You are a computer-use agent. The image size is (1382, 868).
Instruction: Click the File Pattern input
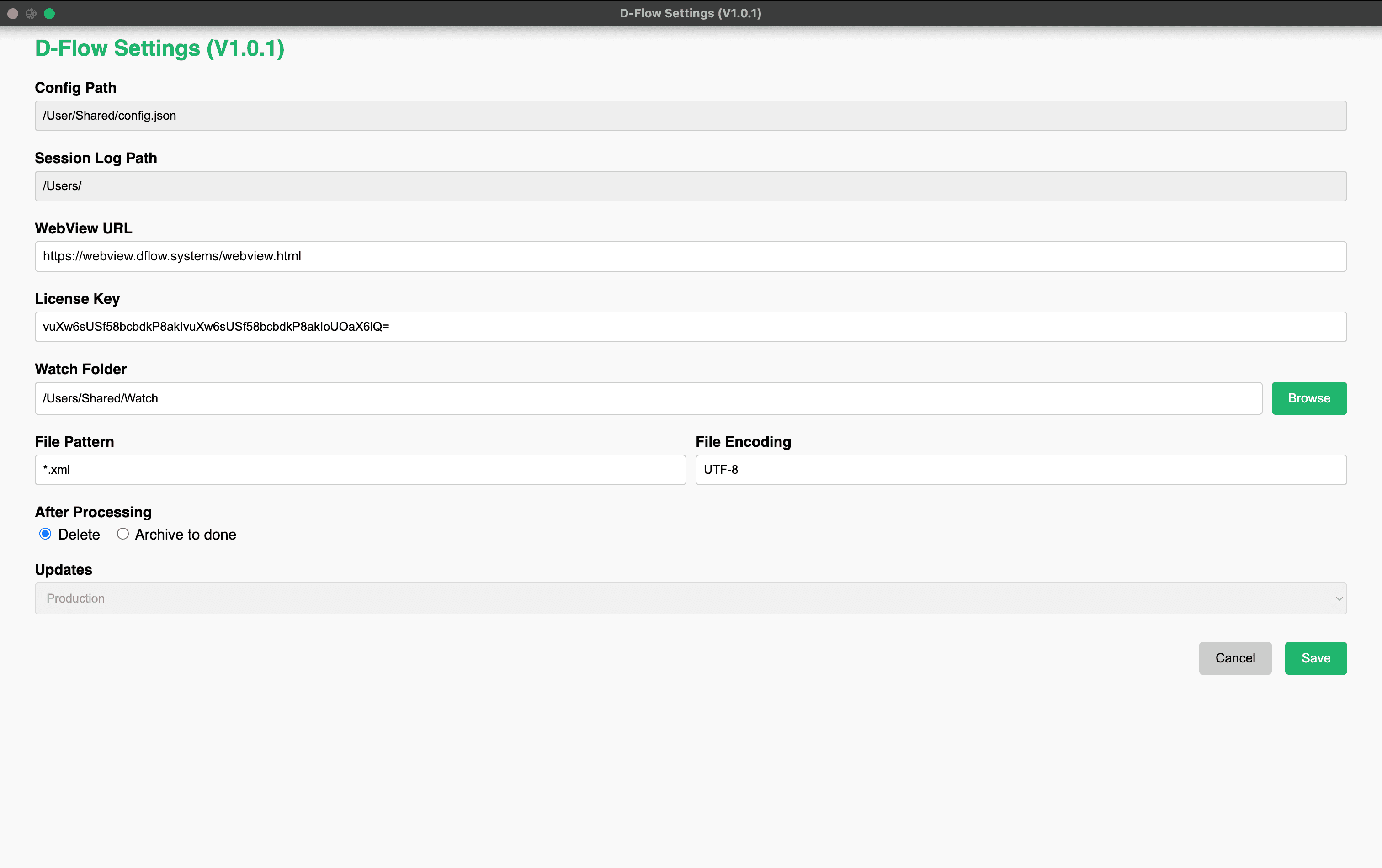(361, 470)
